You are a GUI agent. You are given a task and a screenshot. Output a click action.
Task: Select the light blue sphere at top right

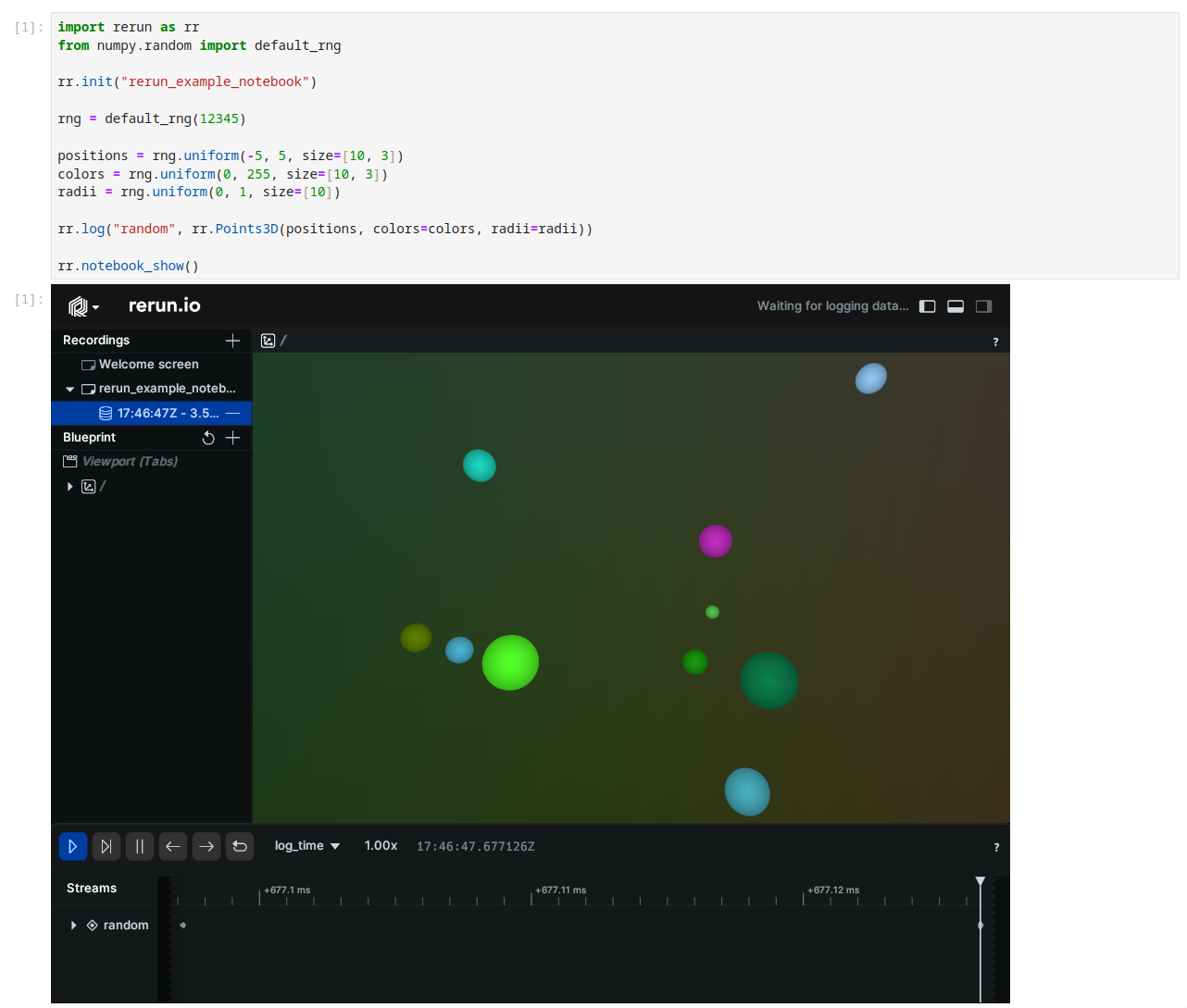coord(871,379)
